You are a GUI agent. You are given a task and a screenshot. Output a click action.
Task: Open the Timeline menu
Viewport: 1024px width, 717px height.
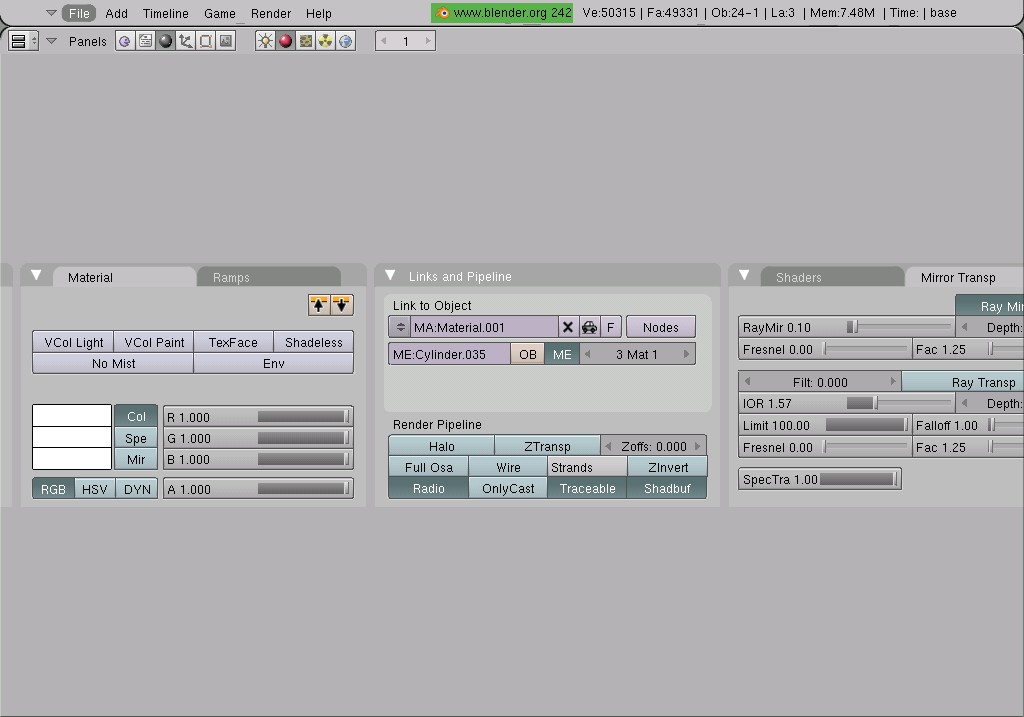166,13
